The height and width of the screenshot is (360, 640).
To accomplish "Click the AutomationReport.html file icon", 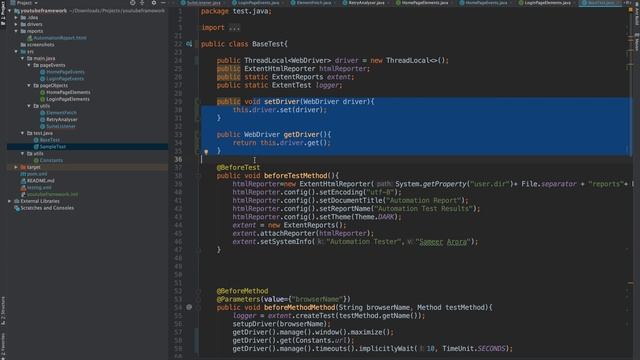I will coord(29,38).
